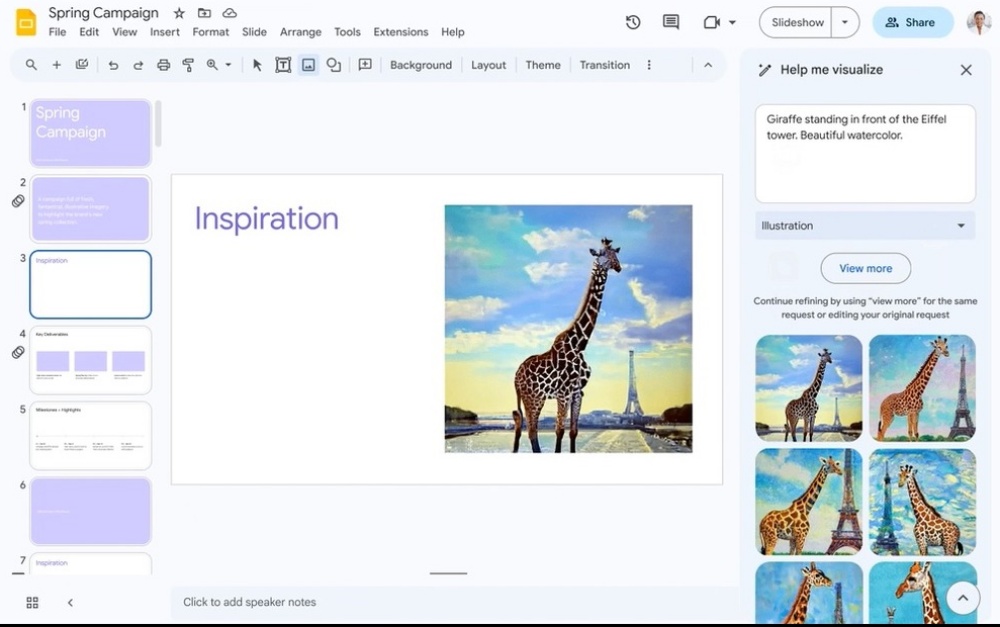This screenshot has width=1000, height=627.
Task: Insert a text box
Action: coord(283,64)
